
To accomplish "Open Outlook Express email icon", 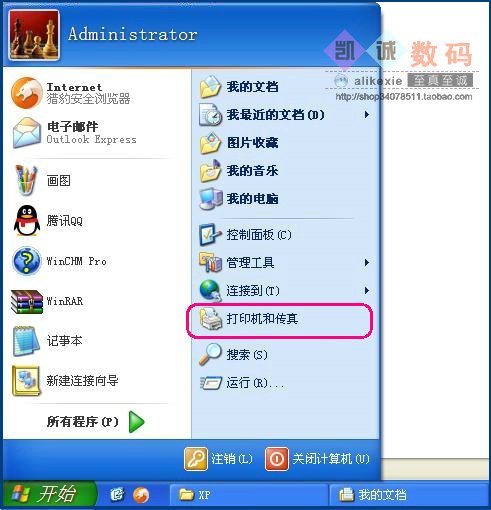I will click(27, 133).
